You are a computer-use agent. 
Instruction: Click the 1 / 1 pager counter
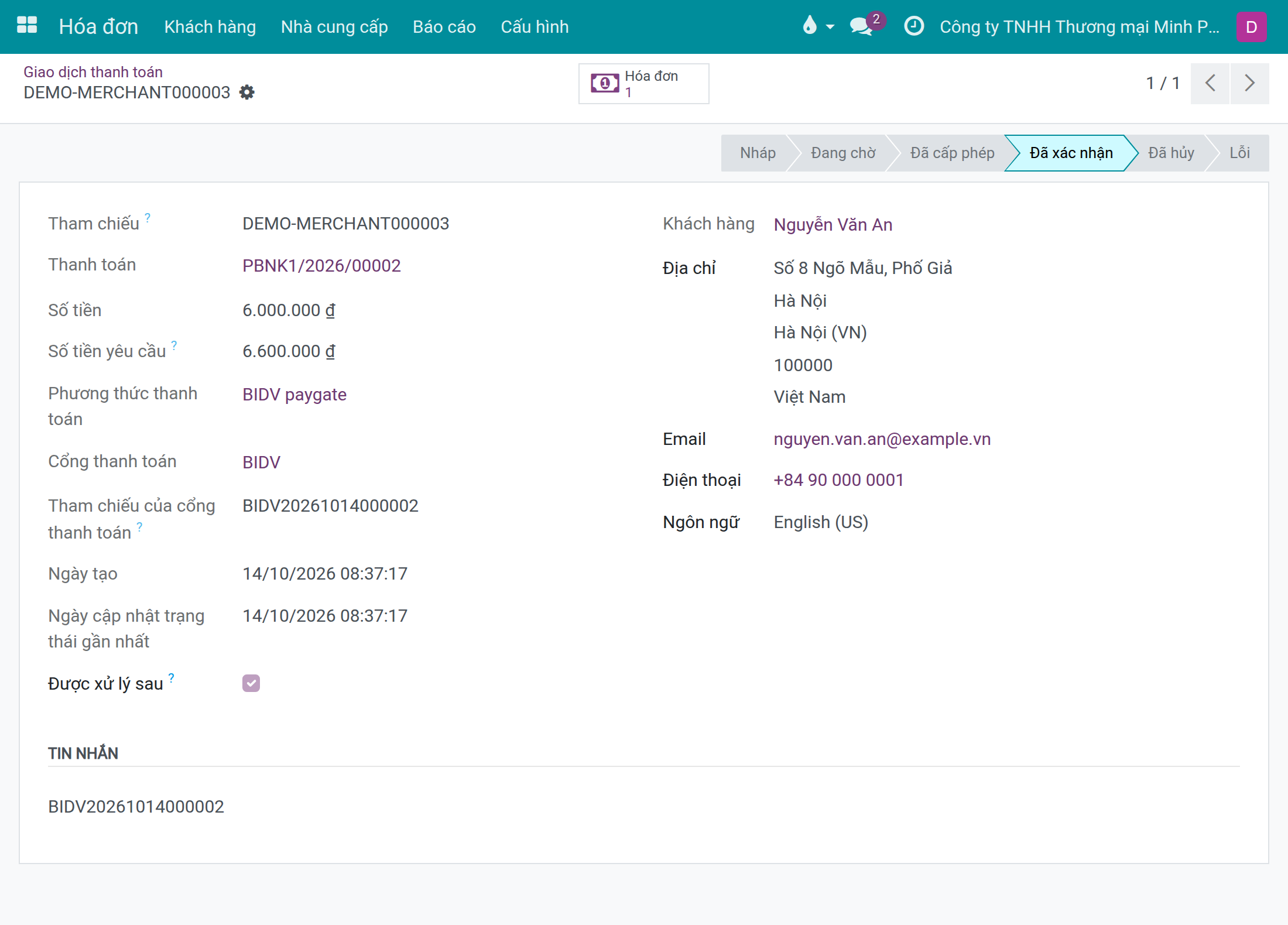point(1162,83)
